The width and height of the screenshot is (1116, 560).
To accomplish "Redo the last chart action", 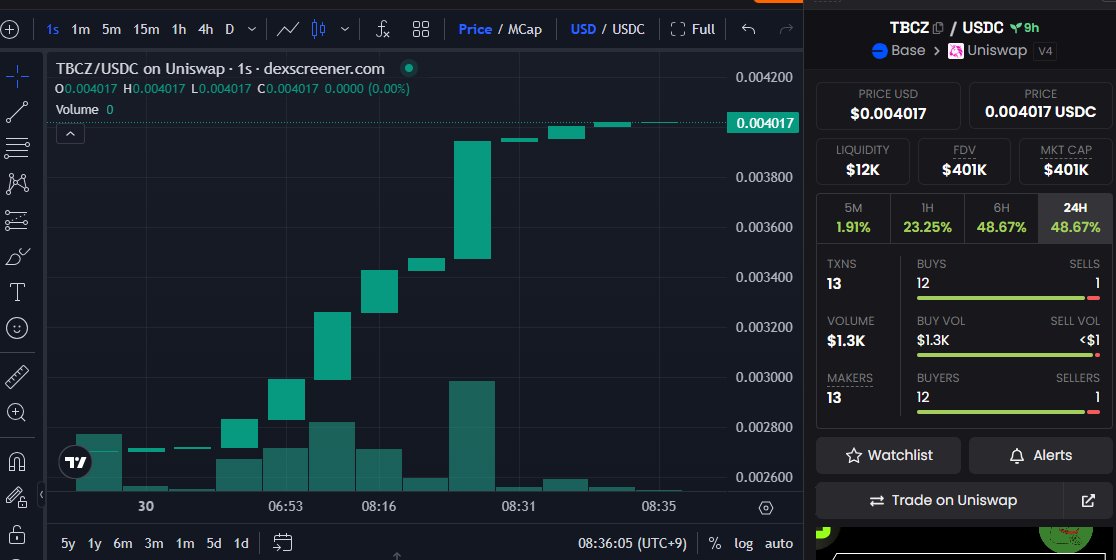I will coord(786,29).
